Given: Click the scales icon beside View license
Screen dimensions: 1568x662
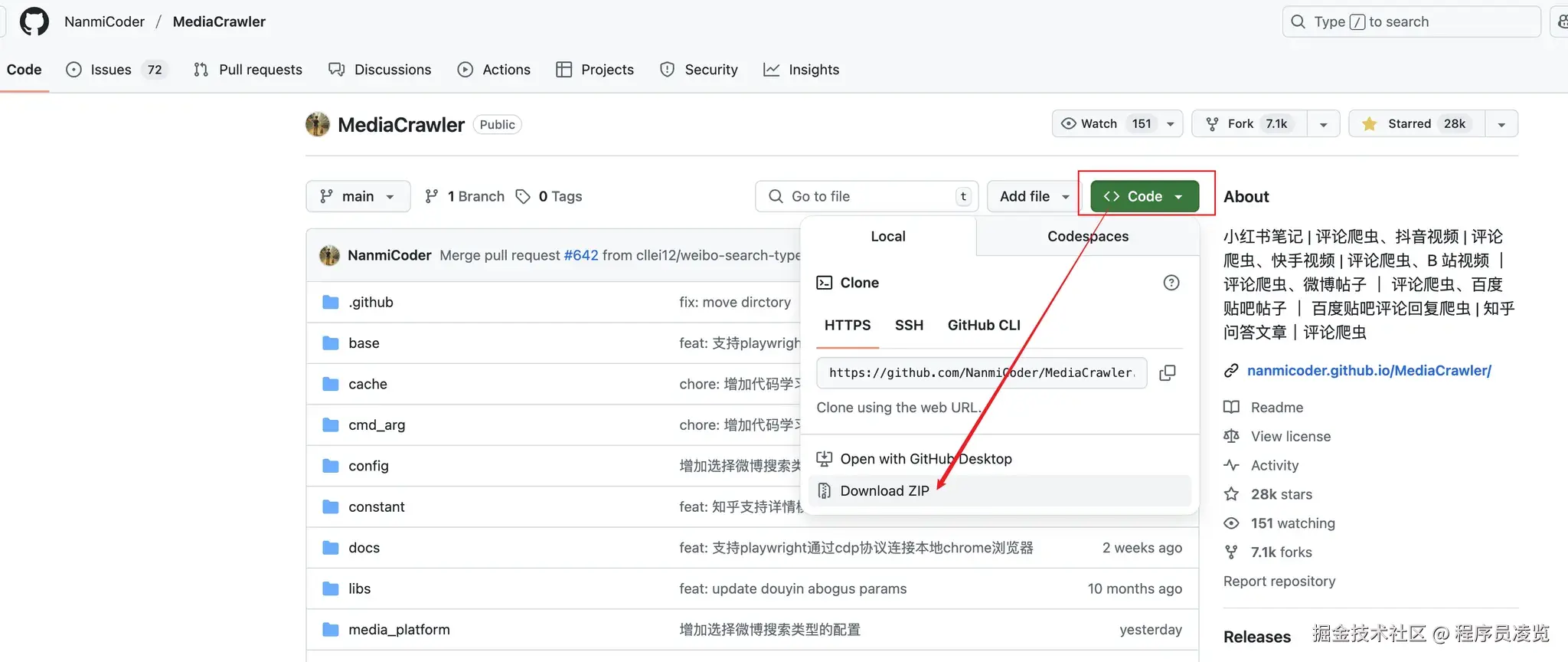Looking at the screenshot, I should 1231,436.
